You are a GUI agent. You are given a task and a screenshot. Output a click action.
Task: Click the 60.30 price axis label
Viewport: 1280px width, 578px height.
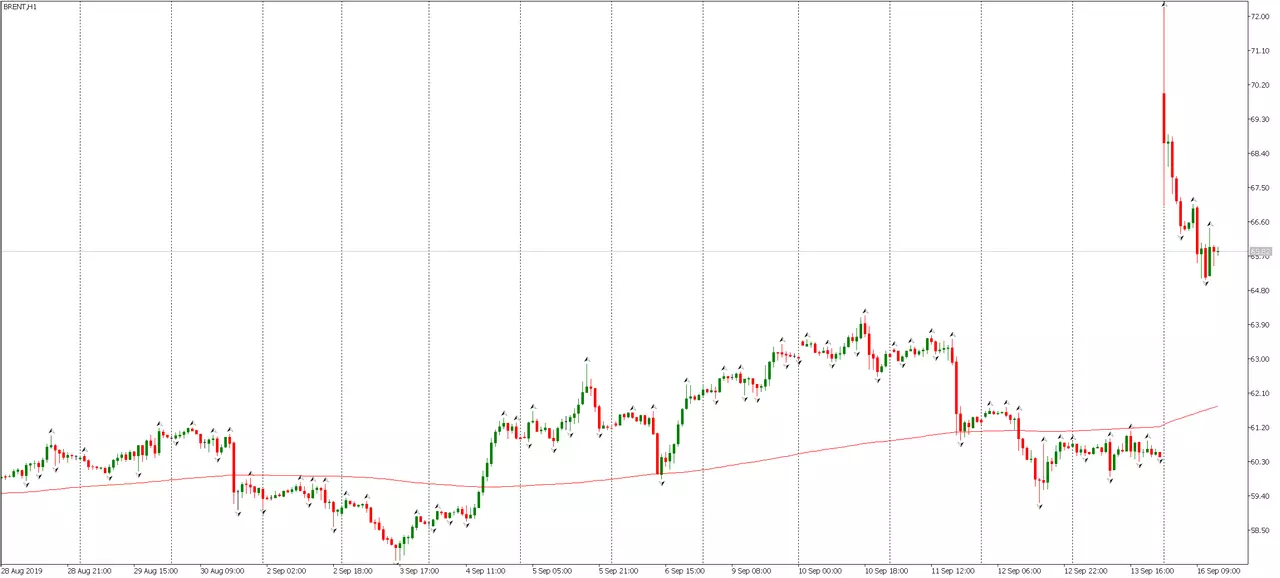(1260, 462)
